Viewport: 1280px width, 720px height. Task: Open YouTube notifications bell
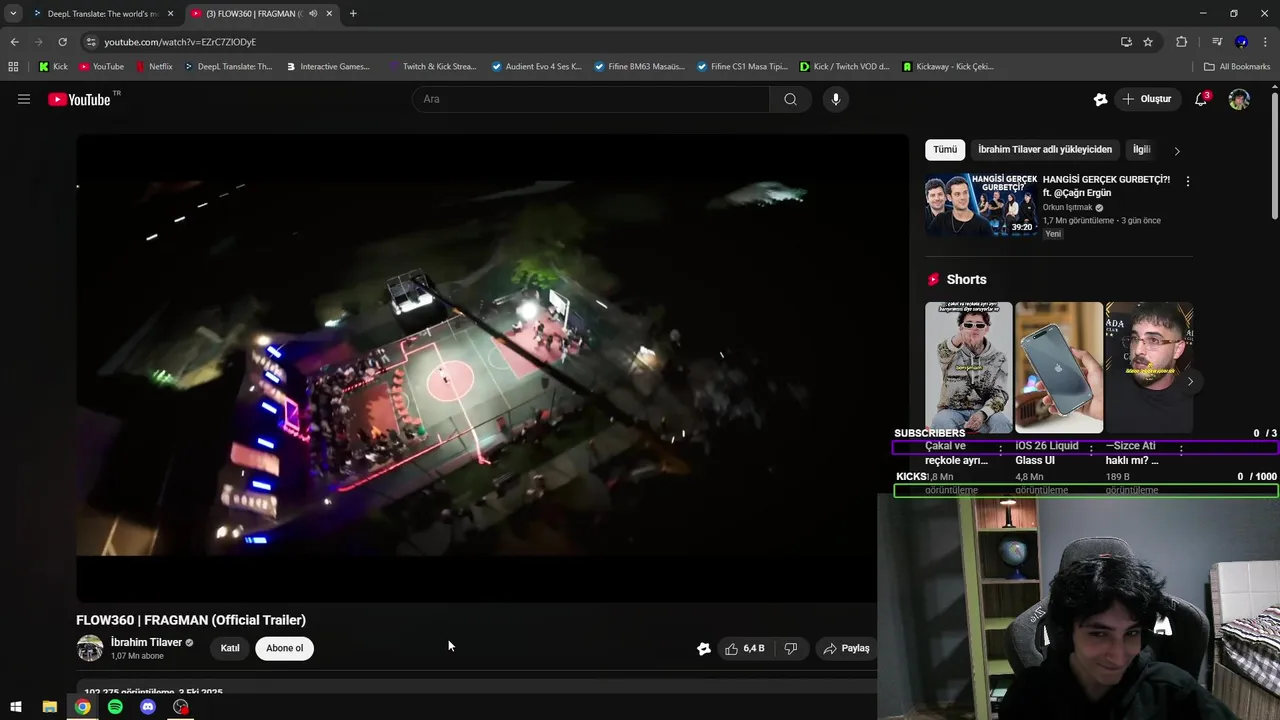point(1201,99)
